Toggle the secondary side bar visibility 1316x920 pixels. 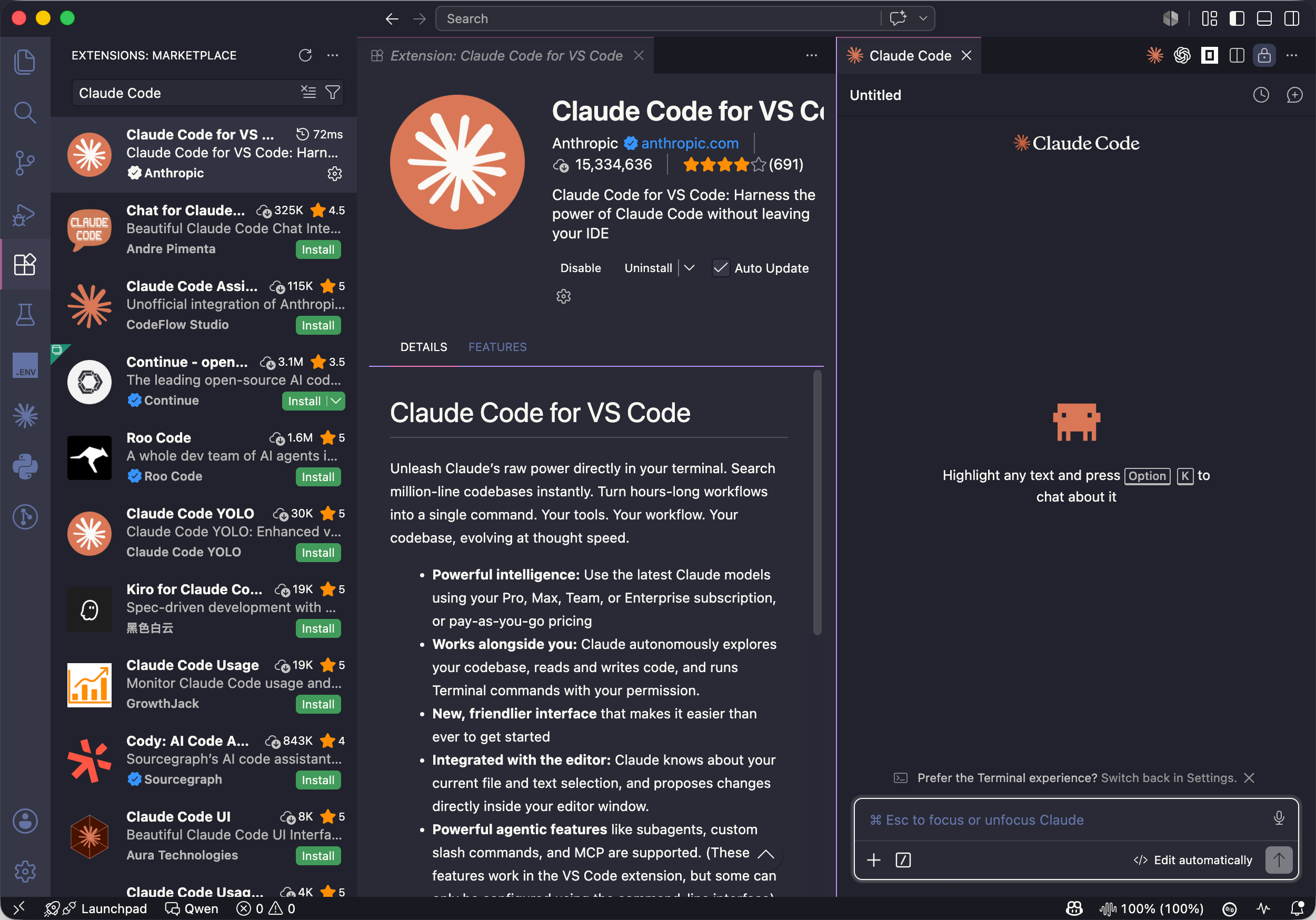(x=1291, y=19)
